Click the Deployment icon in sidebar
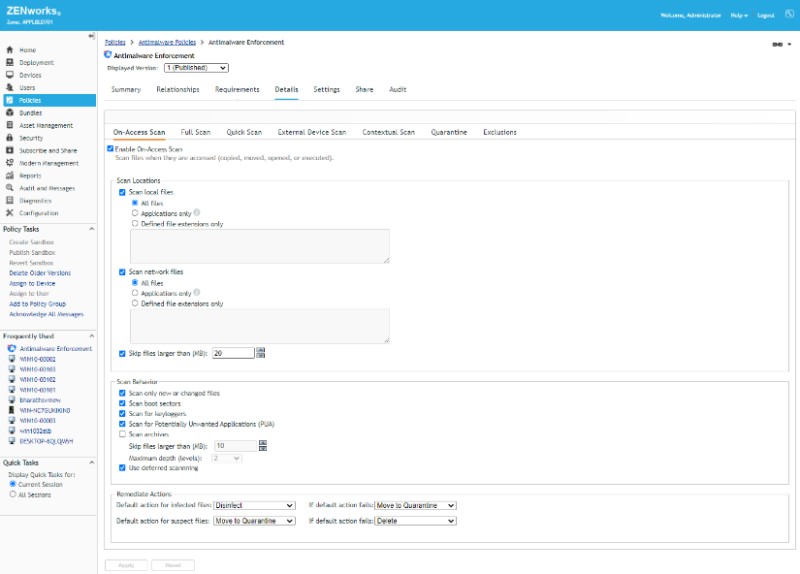This screenshot has height=574, width=800. (9, 62)
